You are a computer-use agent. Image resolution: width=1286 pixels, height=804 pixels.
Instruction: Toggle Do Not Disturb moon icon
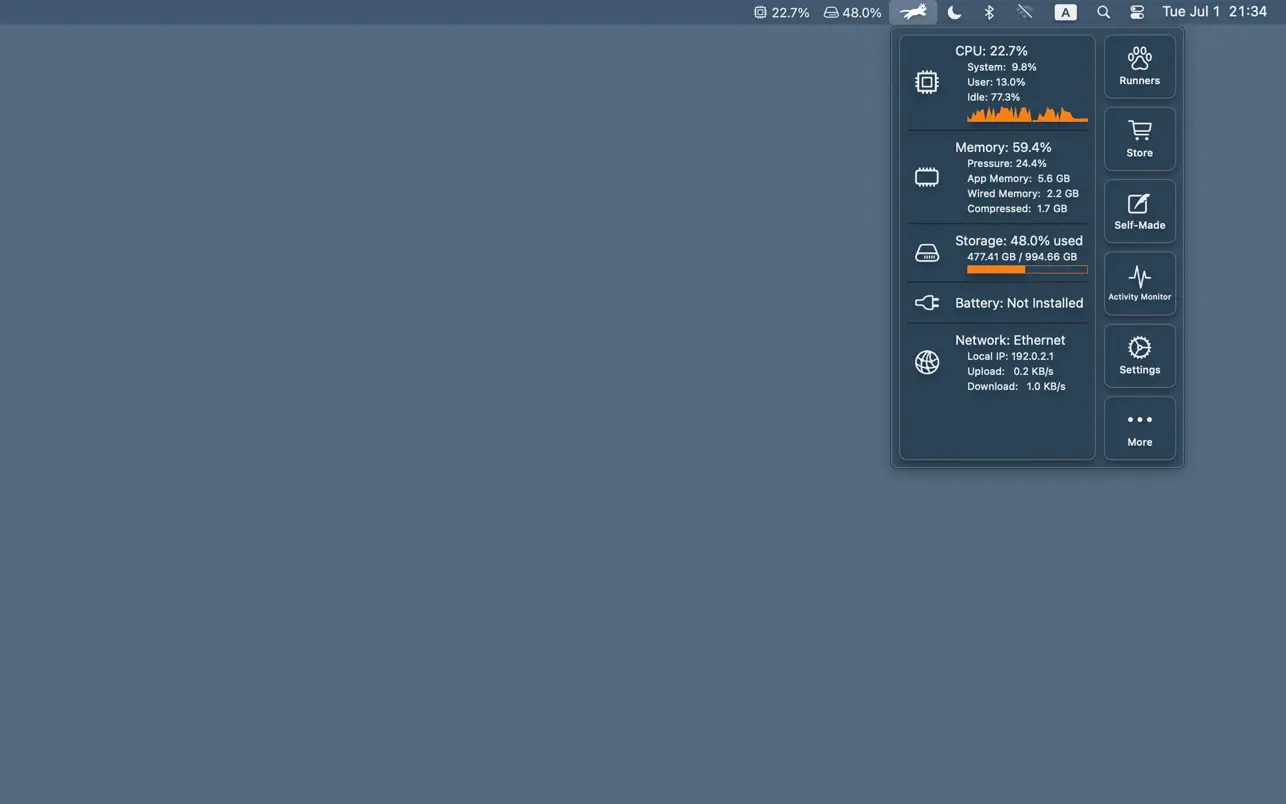[954, 12]
